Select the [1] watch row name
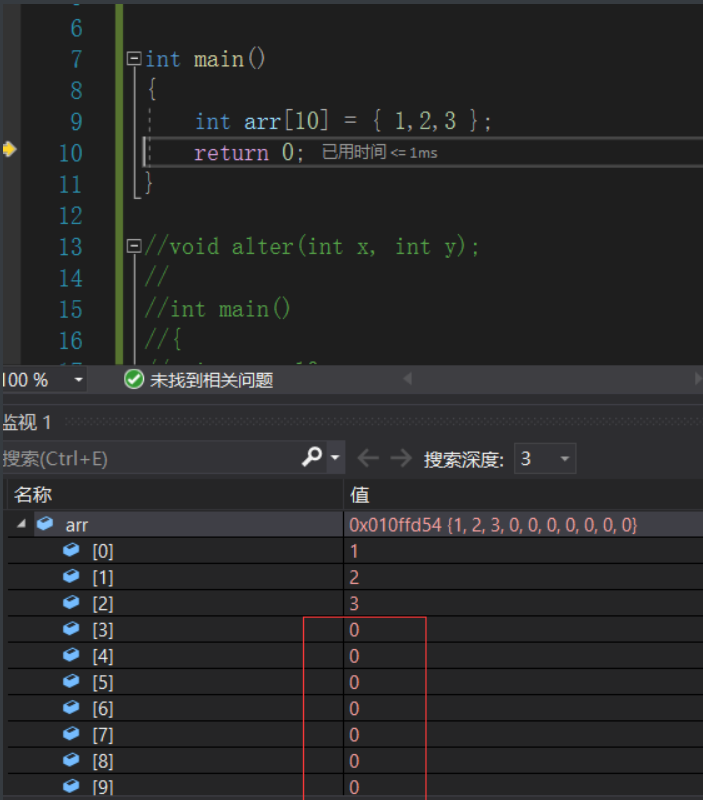The height and width of the screenshot is (800, 703). 103,578
